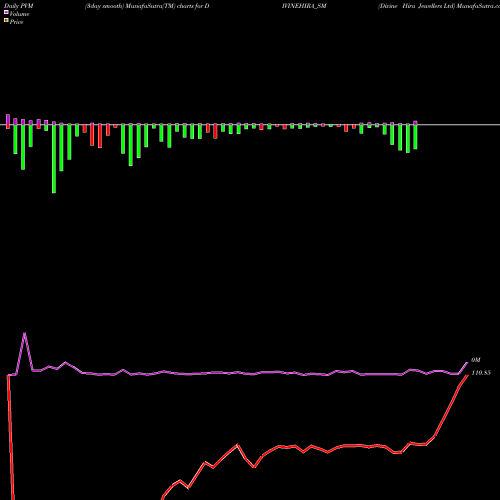Click the Volume legend color swatch
The height and width of the screenshot is (500, 500).
pyautogui.click(x=6, y=12)
